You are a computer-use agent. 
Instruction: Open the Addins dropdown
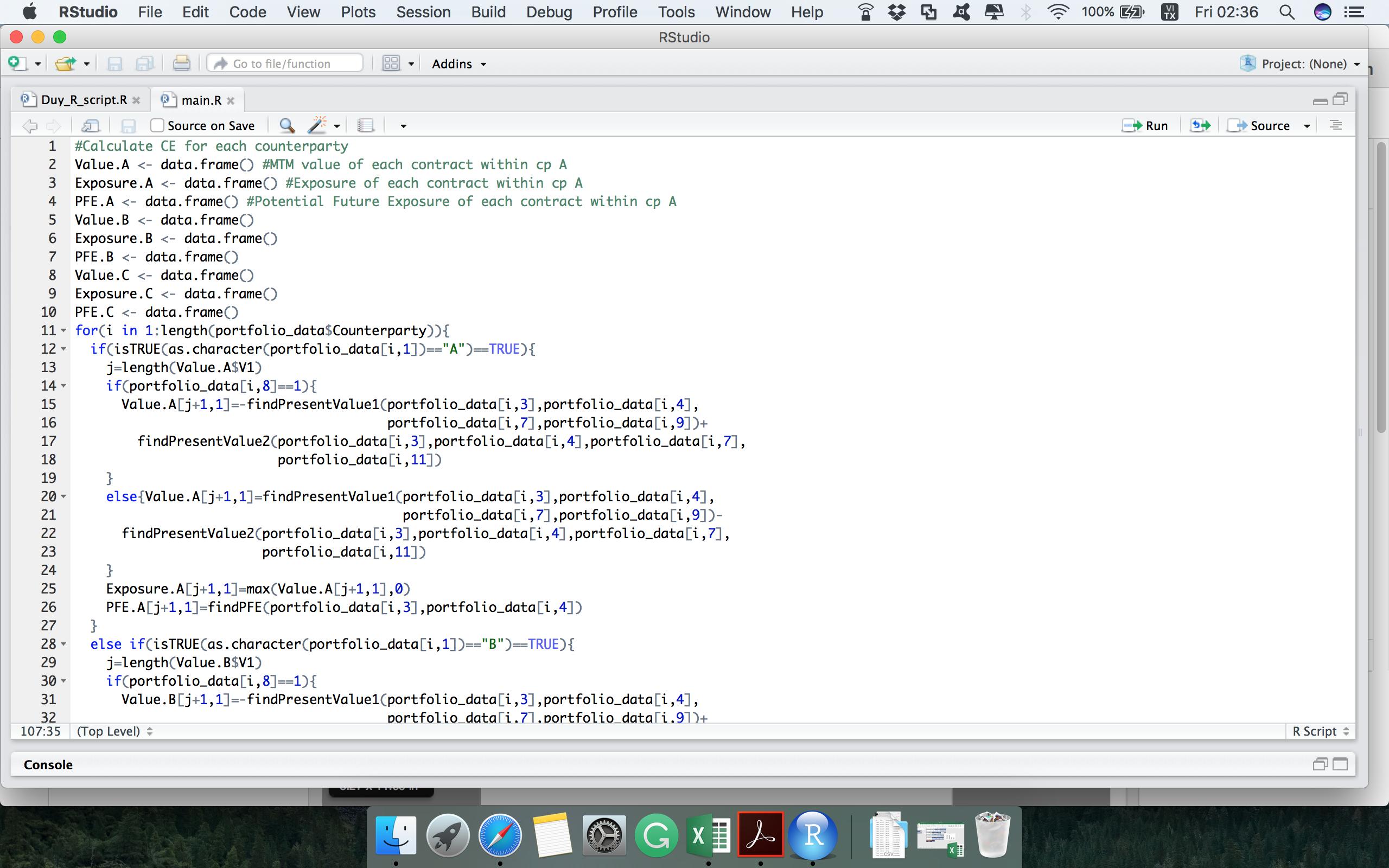pyautogui.click(x=457, y=63)
